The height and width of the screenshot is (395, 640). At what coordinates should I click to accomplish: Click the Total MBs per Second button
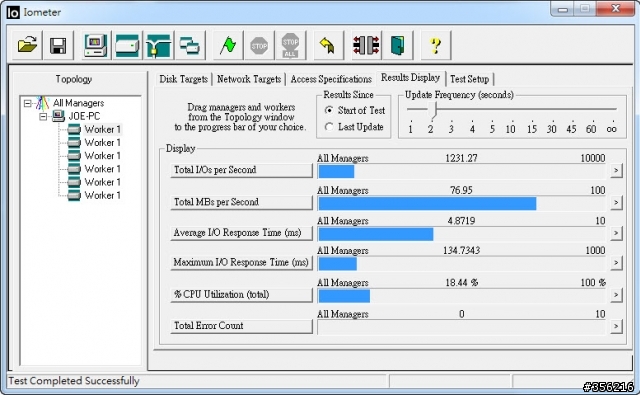point(242,202)
